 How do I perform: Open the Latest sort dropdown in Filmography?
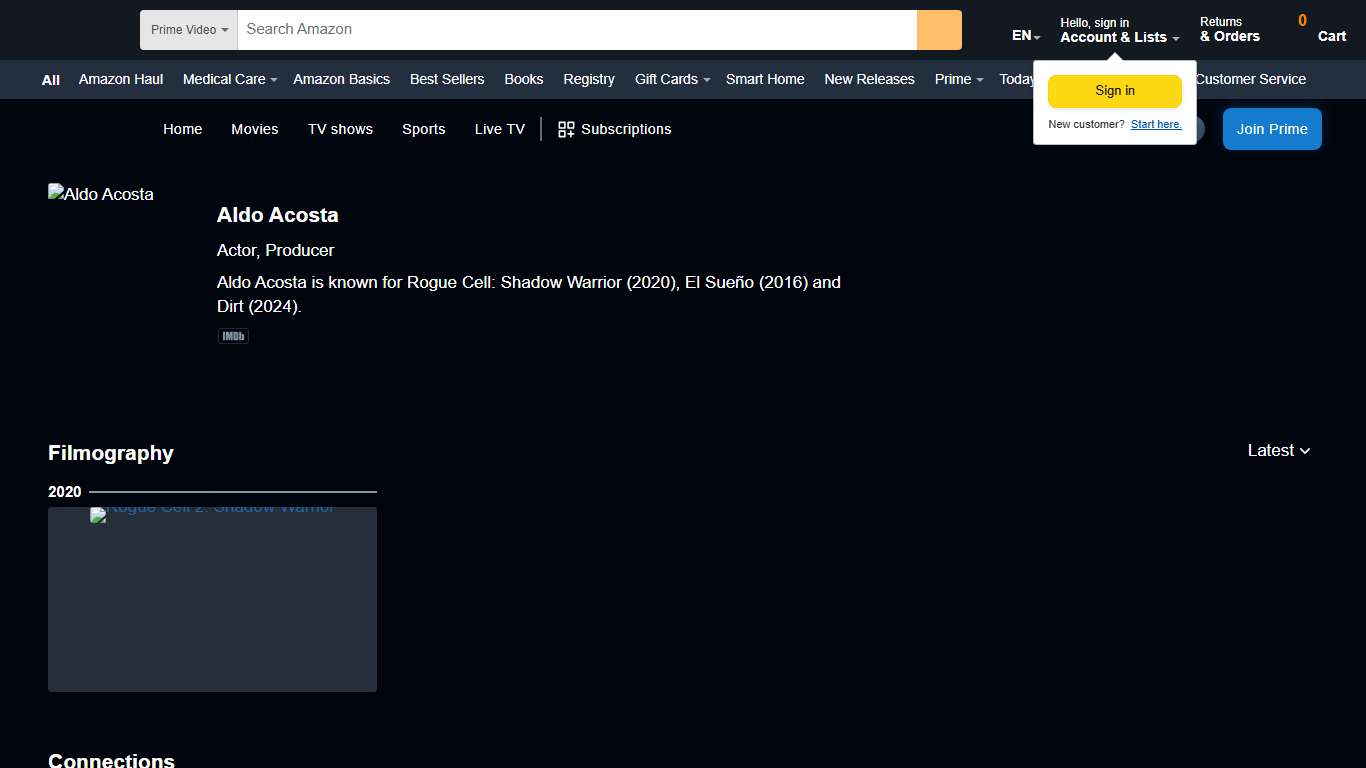(1278, 451)
